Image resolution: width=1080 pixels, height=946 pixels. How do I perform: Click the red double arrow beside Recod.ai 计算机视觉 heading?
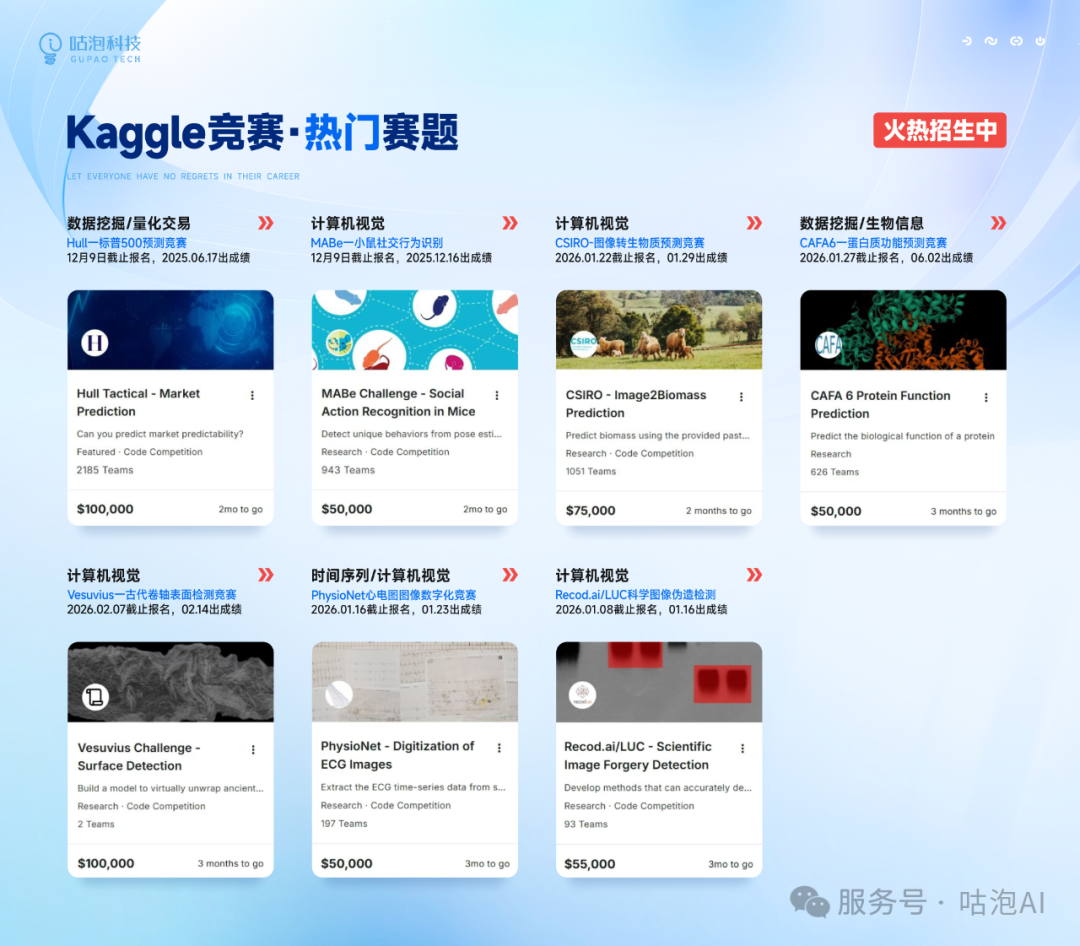(x=754, y=575)
